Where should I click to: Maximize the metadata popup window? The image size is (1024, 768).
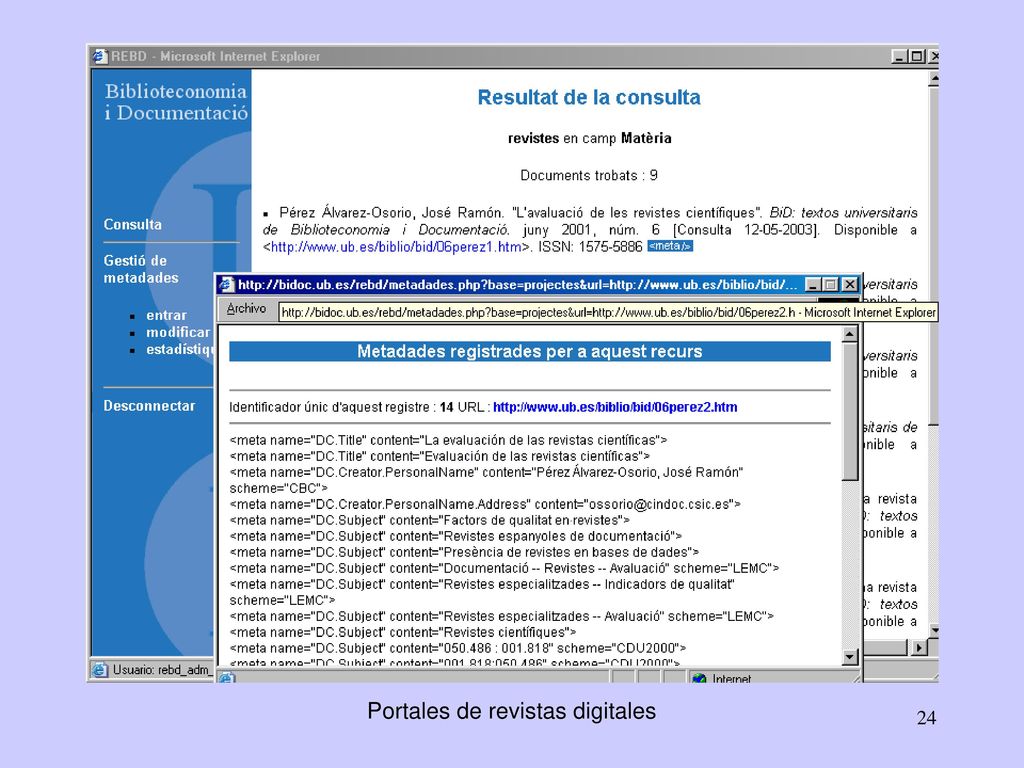[x=829, y=285]
